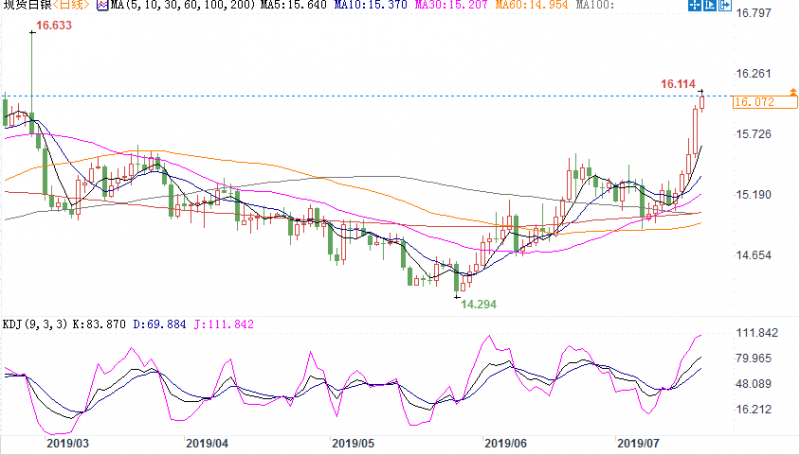Select the MA10:15.370 value label
This screenshot has height=455, width=800.
point(371,5)
